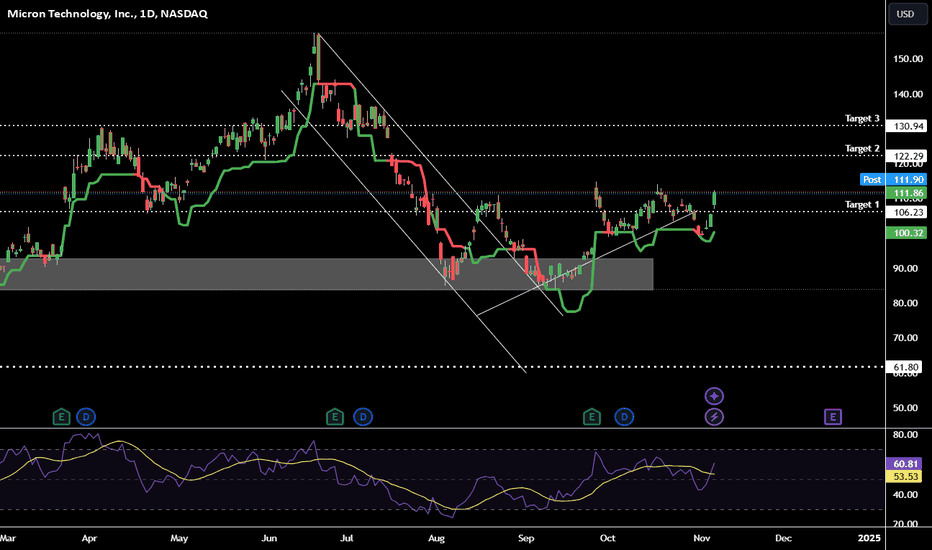Click the 61.80 price level label

pos(906,367)
